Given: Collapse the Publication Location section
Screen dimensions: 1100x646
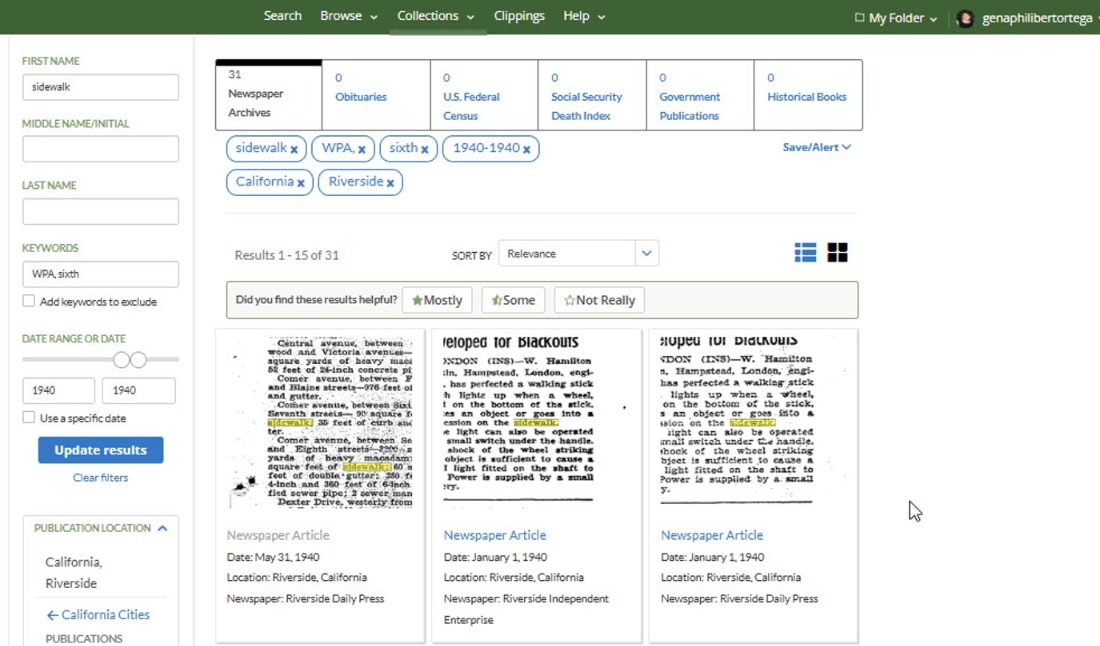Looking at the screenshot, I should (x=163, y=528).
